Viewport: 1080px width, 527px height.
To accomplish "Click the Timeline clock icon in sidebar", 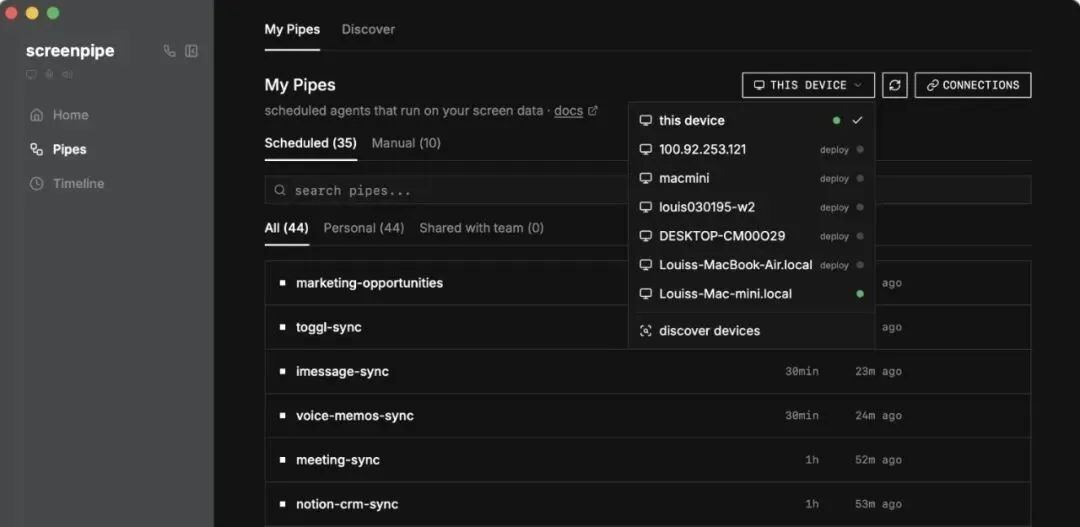I will tap(37, 184).
